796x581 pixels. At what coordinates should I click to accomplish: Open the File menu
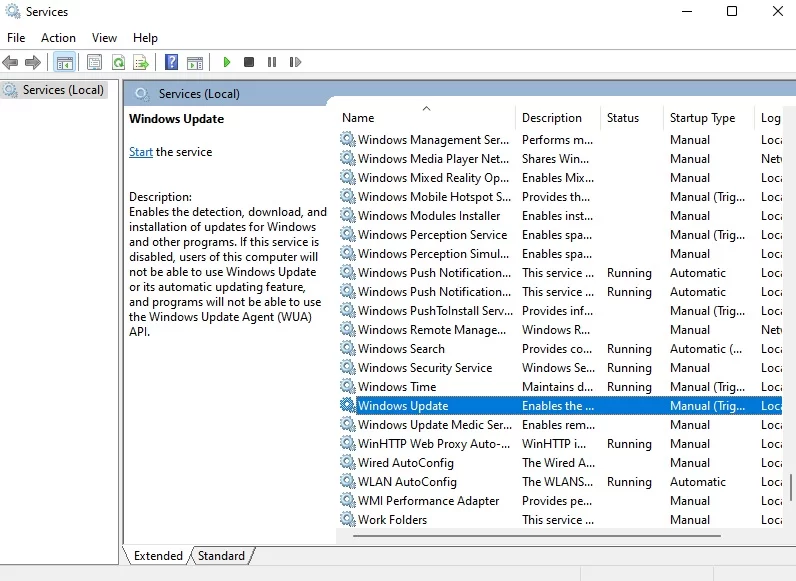(x=16, y=38)
